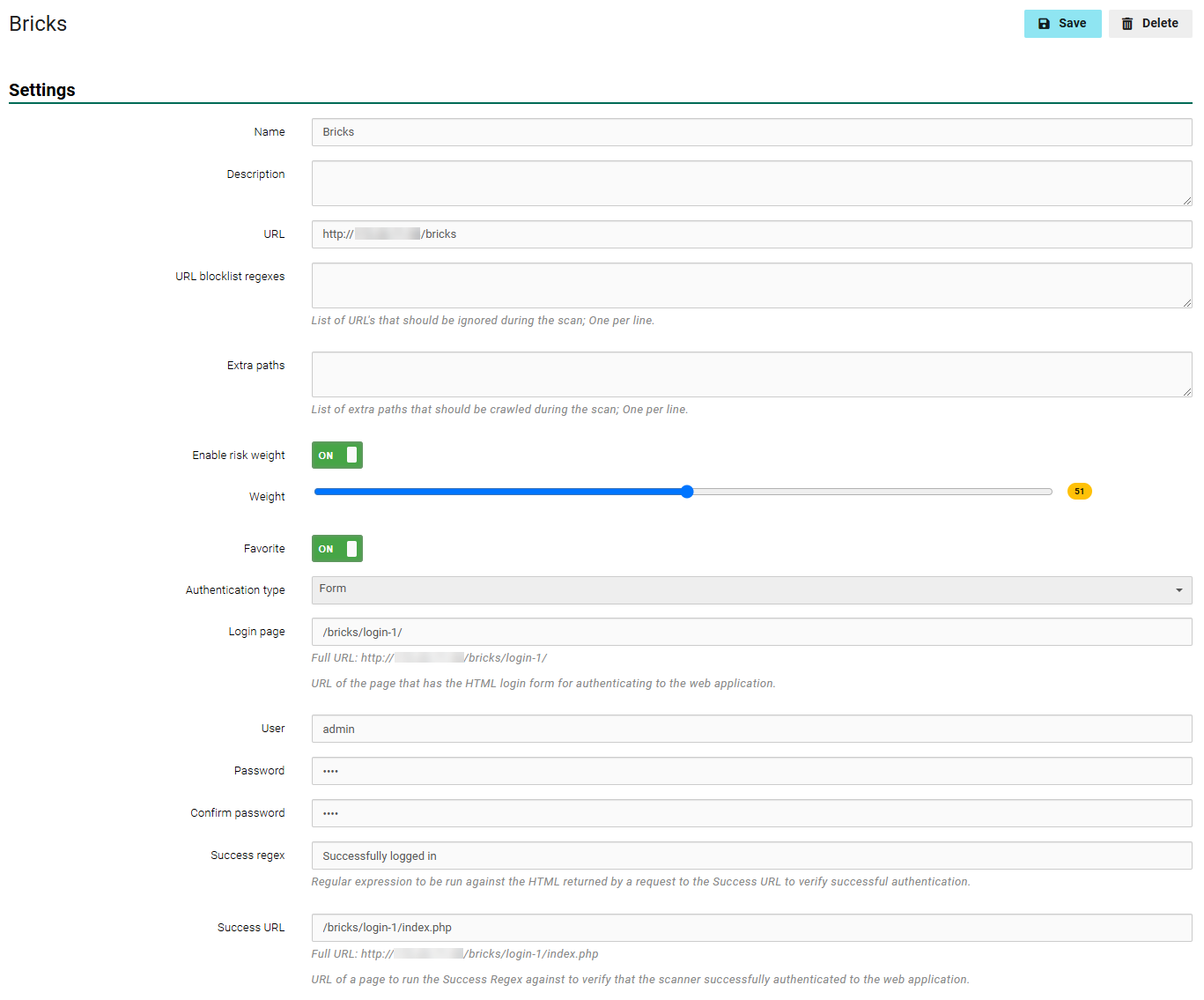Click the Success URL field showing index.php

750,927
